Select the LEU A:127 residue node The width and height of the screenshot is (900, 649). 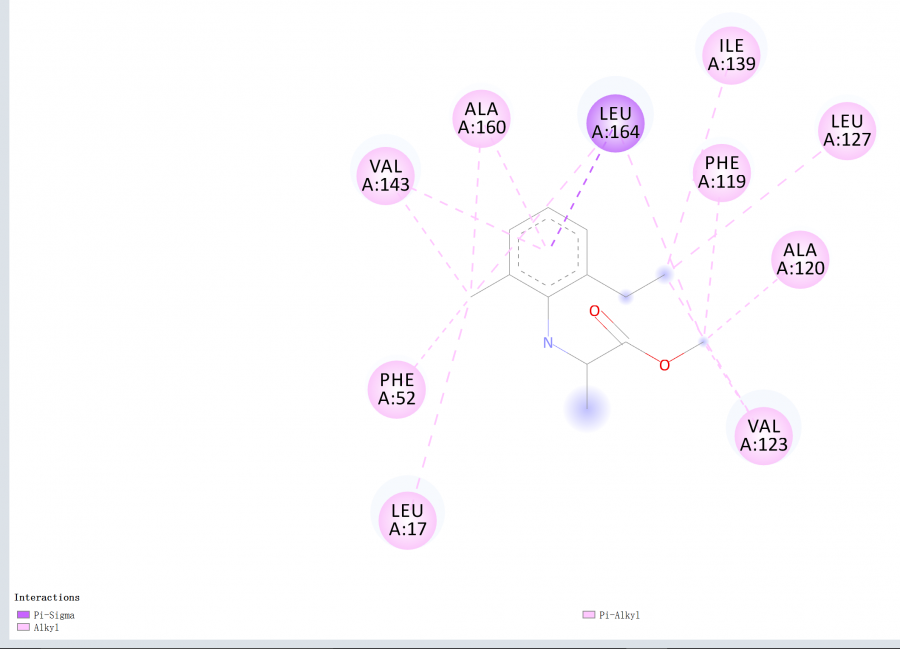pos(847,131)
